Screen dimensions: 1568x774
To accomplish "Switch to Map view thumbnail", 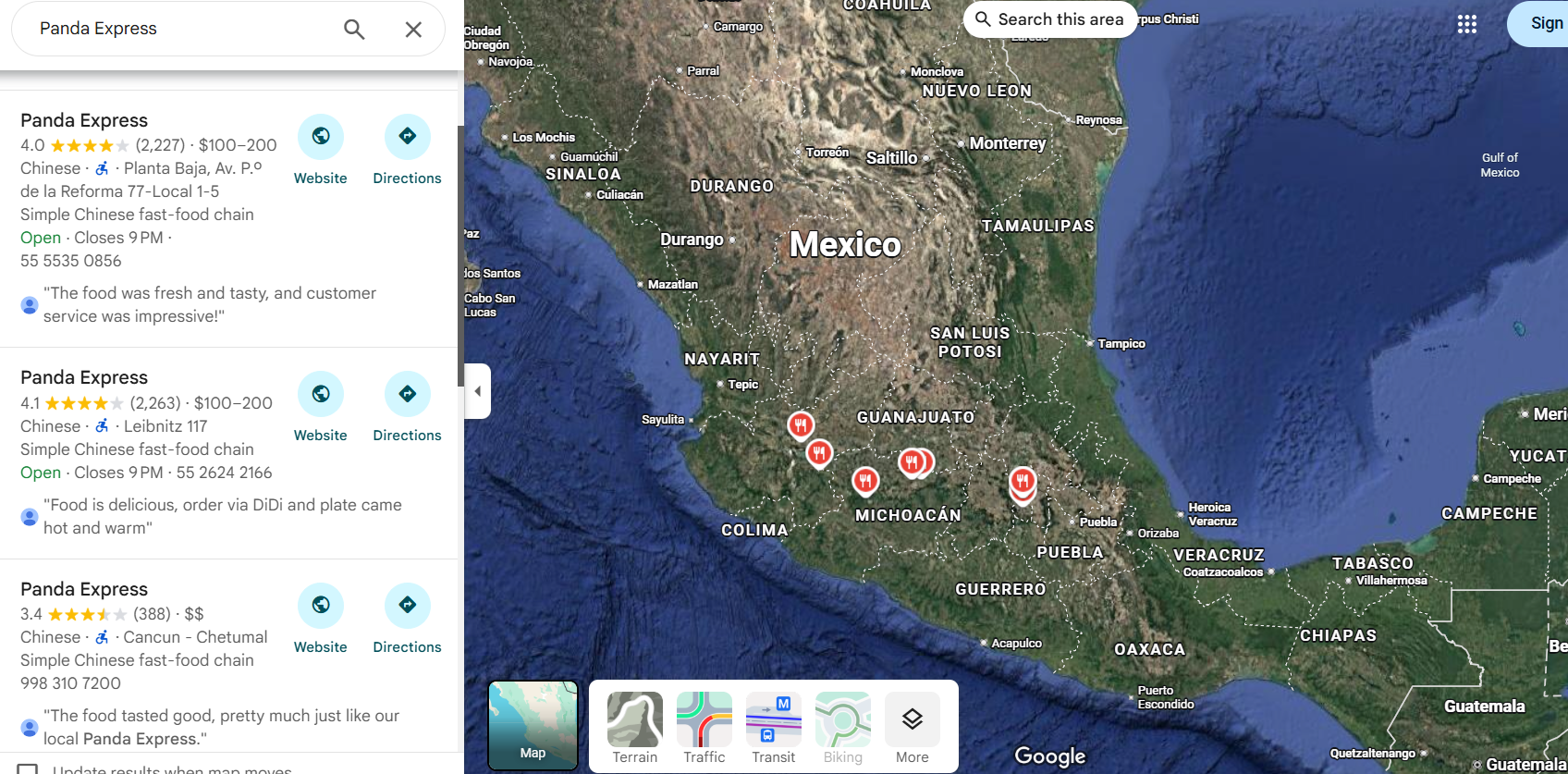I will click(x=533, y=726).
